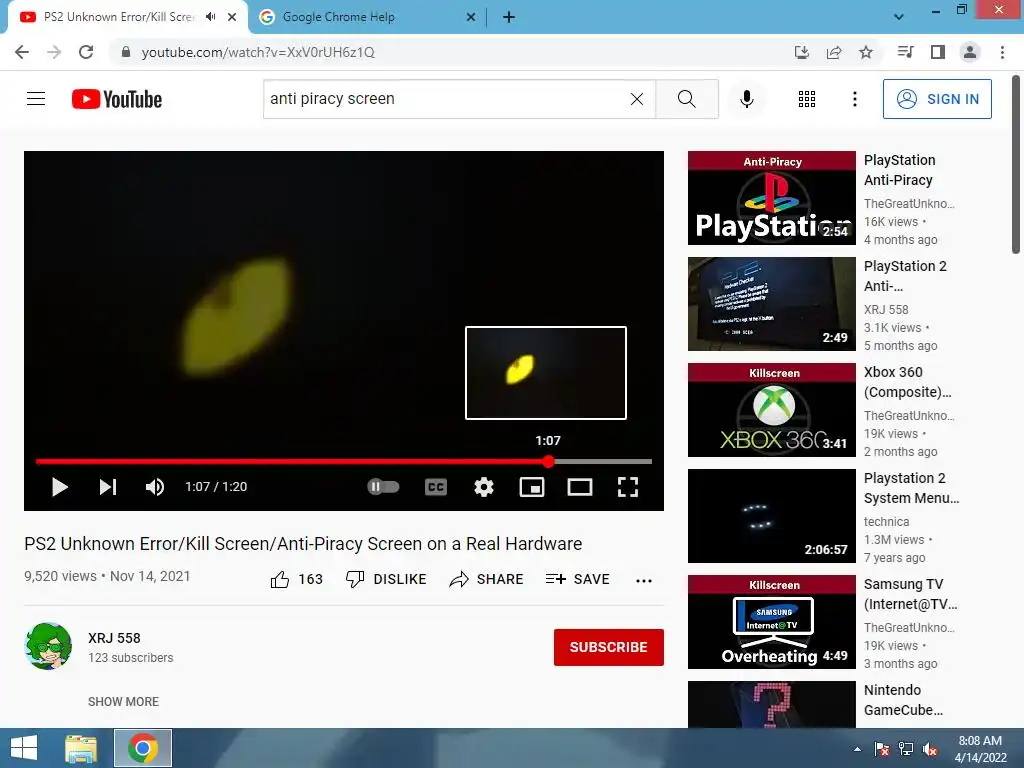Click SIGN IN button
Viewport: 1024px width, 768px height.
click(x=937, y=99)
